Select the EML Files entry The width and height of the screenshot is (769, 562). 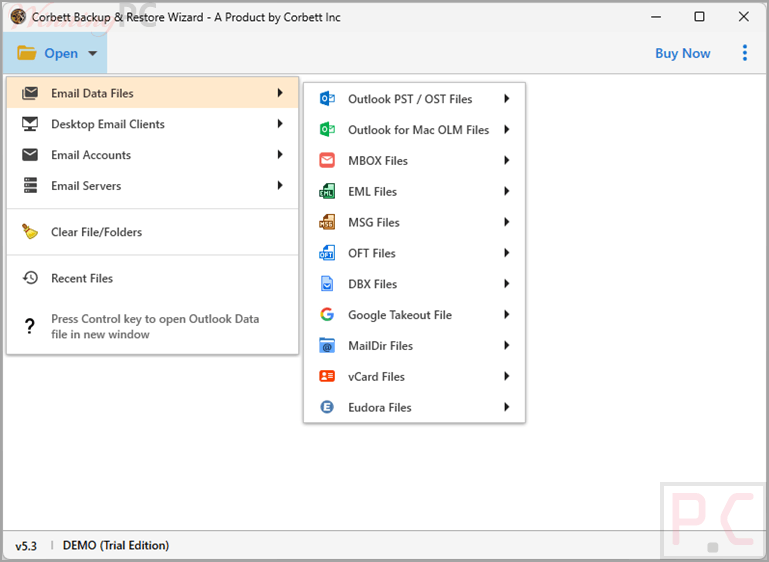414,191
